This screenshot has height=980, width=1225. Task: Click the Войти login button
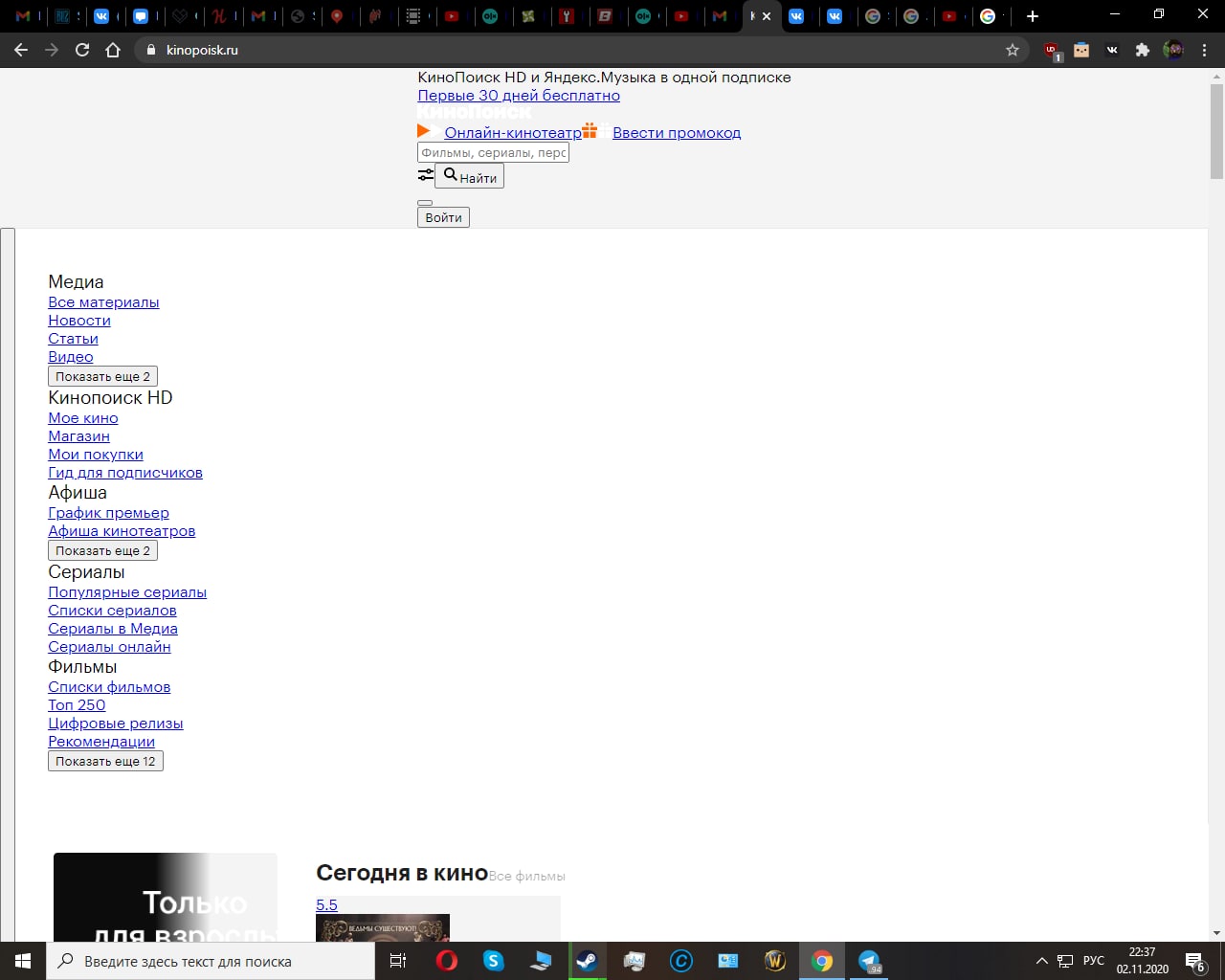pyautogui.click(x=443, y=217)
